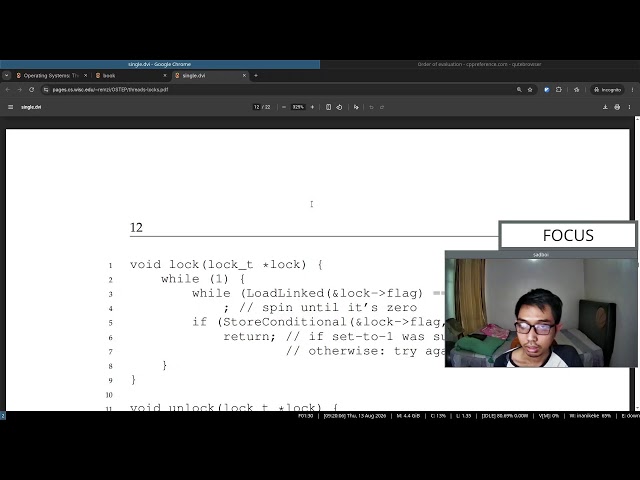Close the book tab
This screenshot has width=640, height=480.
click(165, 76)
